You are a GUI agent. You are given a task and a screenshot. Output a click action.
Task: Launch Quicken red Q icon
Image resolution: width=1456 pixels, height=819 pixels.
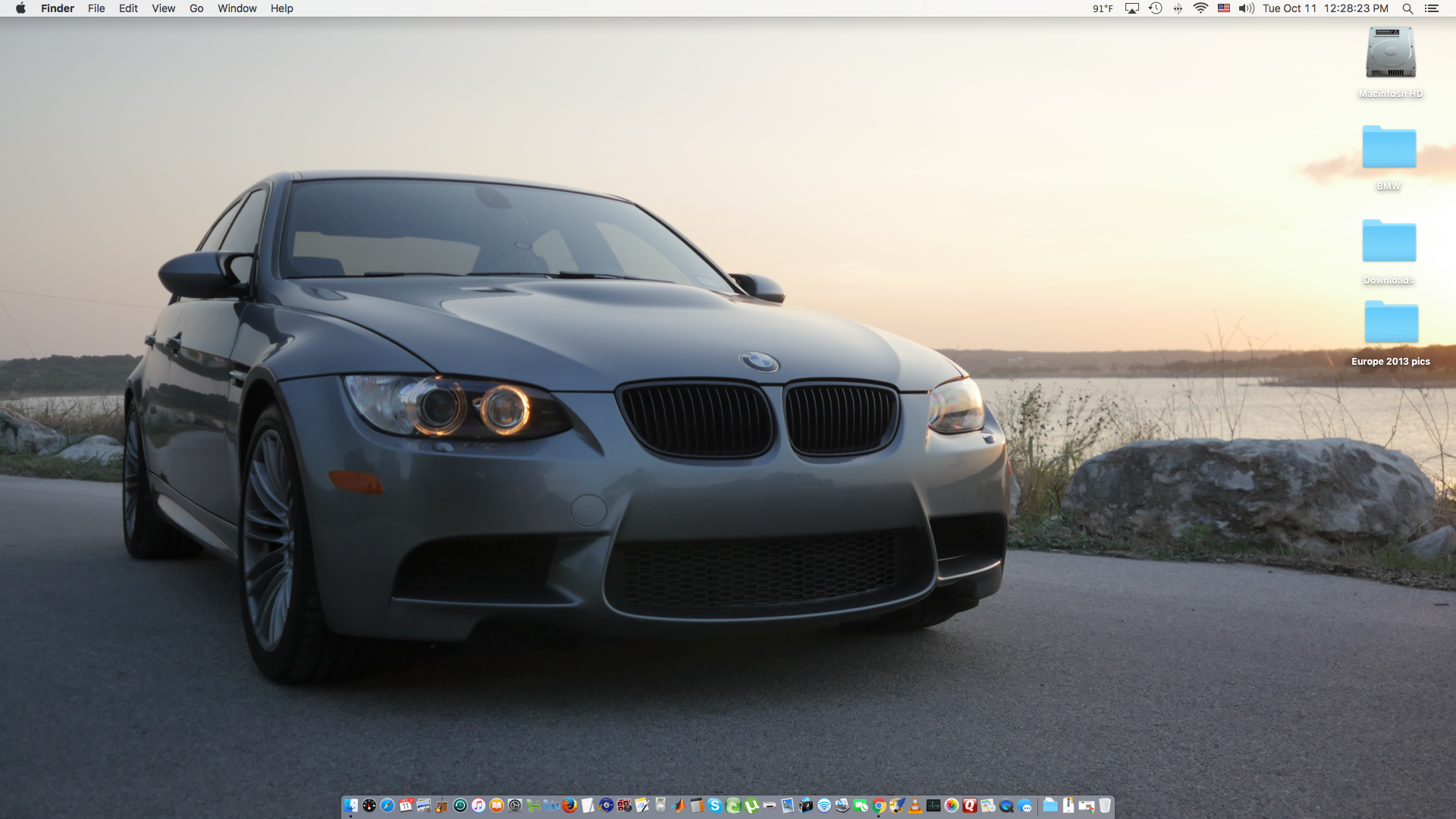click(x=970, y=805)
